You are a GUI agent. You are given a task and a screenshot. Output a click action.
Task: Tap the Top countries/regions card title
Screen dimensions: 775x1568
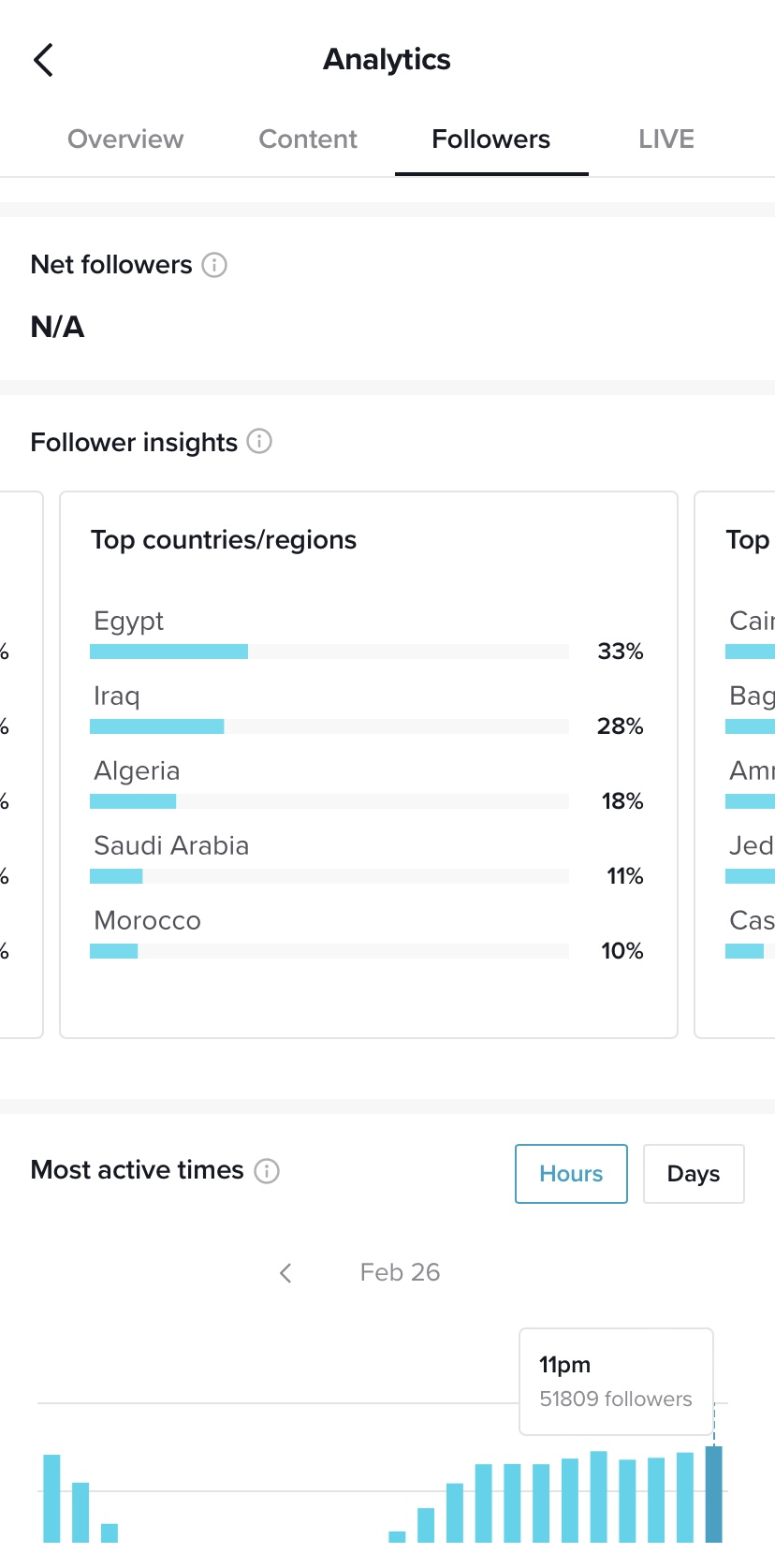pos(224,540)
